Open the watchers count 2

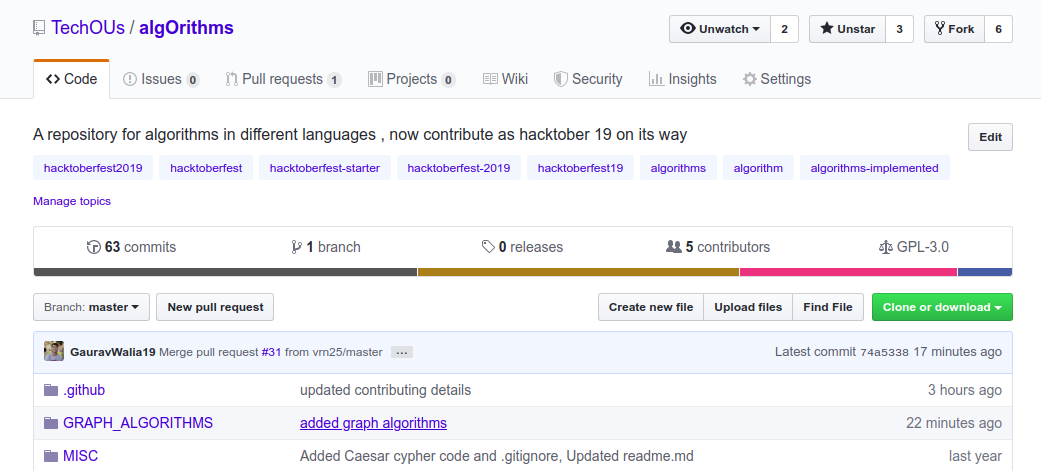(785, 29)
